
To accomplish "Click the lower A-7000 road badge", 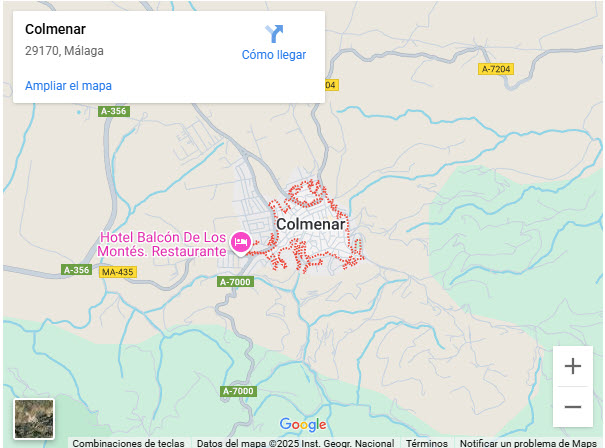I will [x=238, y=391].
